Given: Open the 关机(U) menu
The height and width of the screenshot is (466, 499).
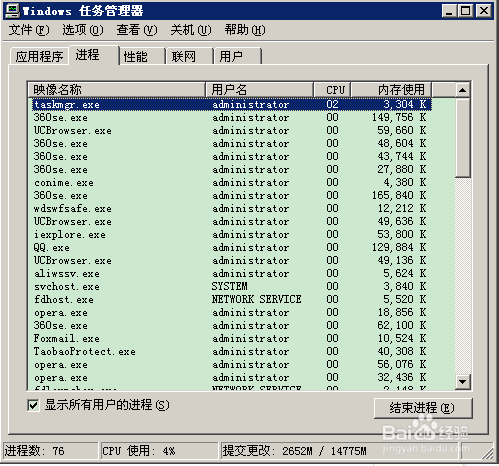Looking at the screenshot, I should click(x=191, y=30).
